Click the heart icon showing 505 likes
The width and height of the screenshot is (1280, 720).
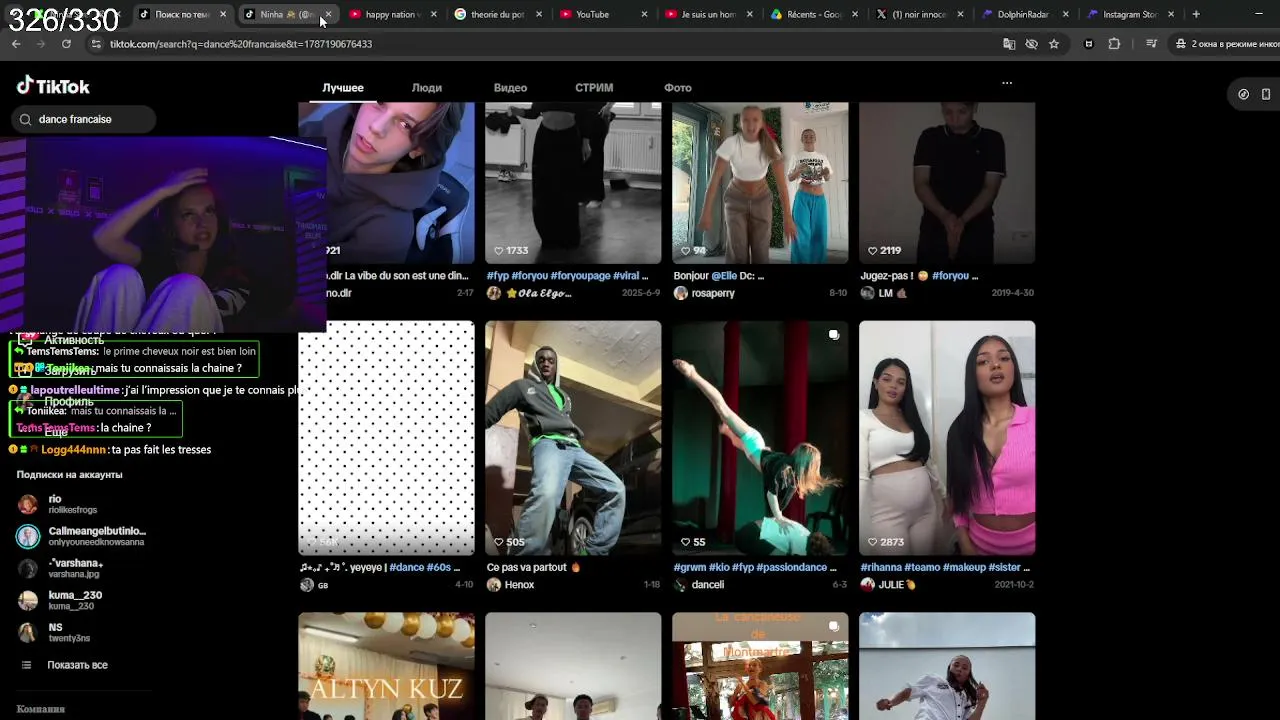499,542
